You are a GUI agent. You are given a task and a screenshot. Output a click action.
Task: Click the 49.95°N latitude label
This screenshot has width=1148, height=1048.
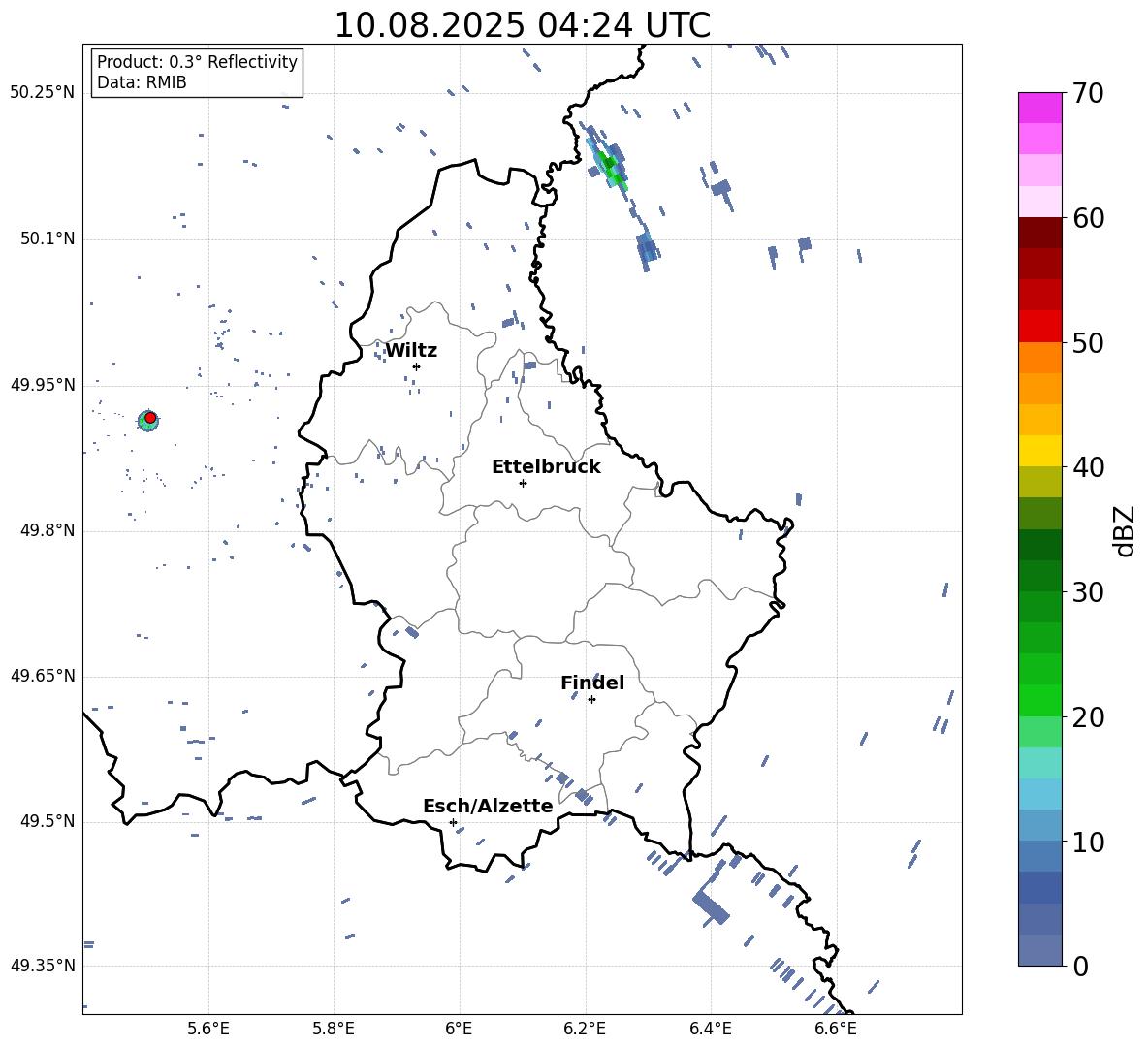pyautogui.click(x=43, y=385)
